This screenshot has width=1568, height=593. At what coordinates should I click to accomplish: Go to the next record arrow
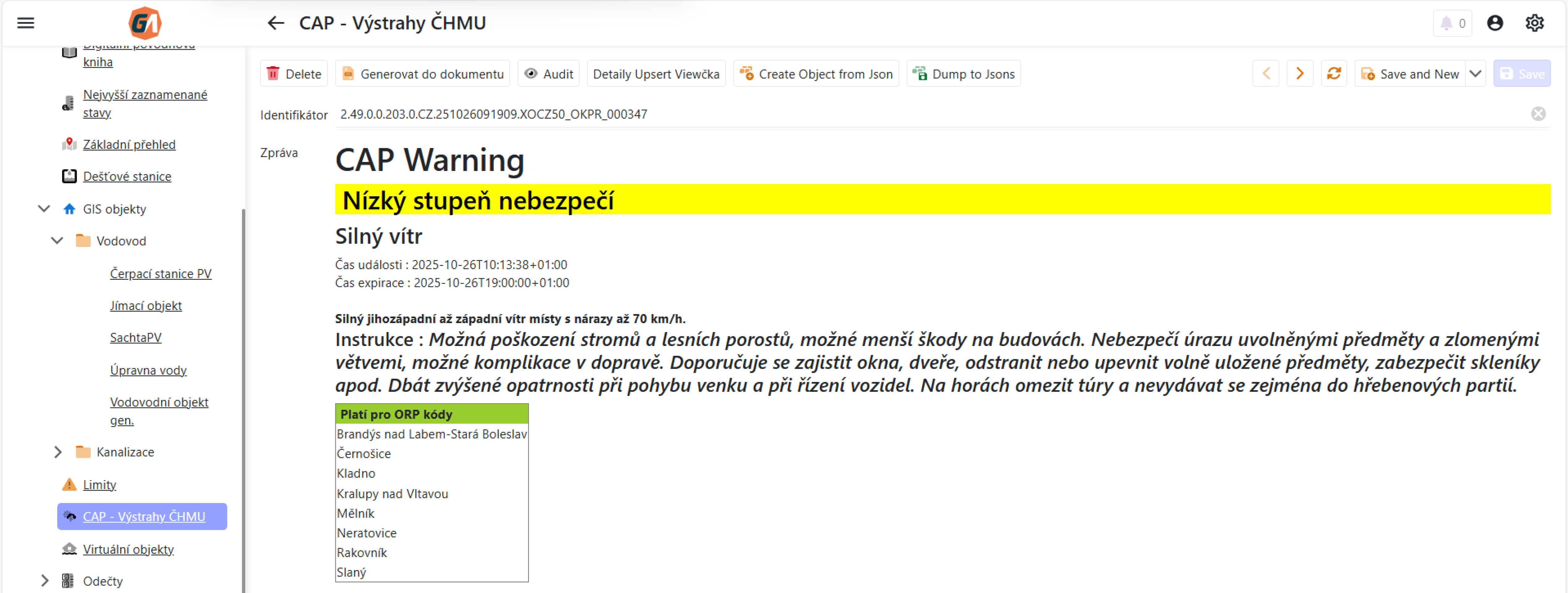1299,74
